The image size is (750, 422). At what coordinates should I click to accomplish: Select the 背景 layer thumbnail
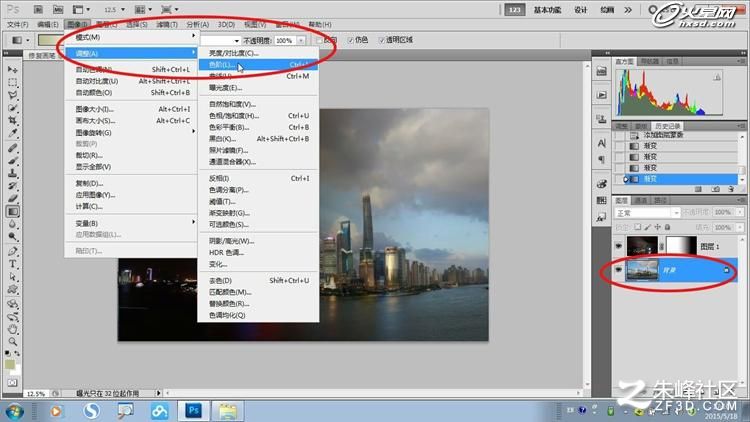pos(642,270)
